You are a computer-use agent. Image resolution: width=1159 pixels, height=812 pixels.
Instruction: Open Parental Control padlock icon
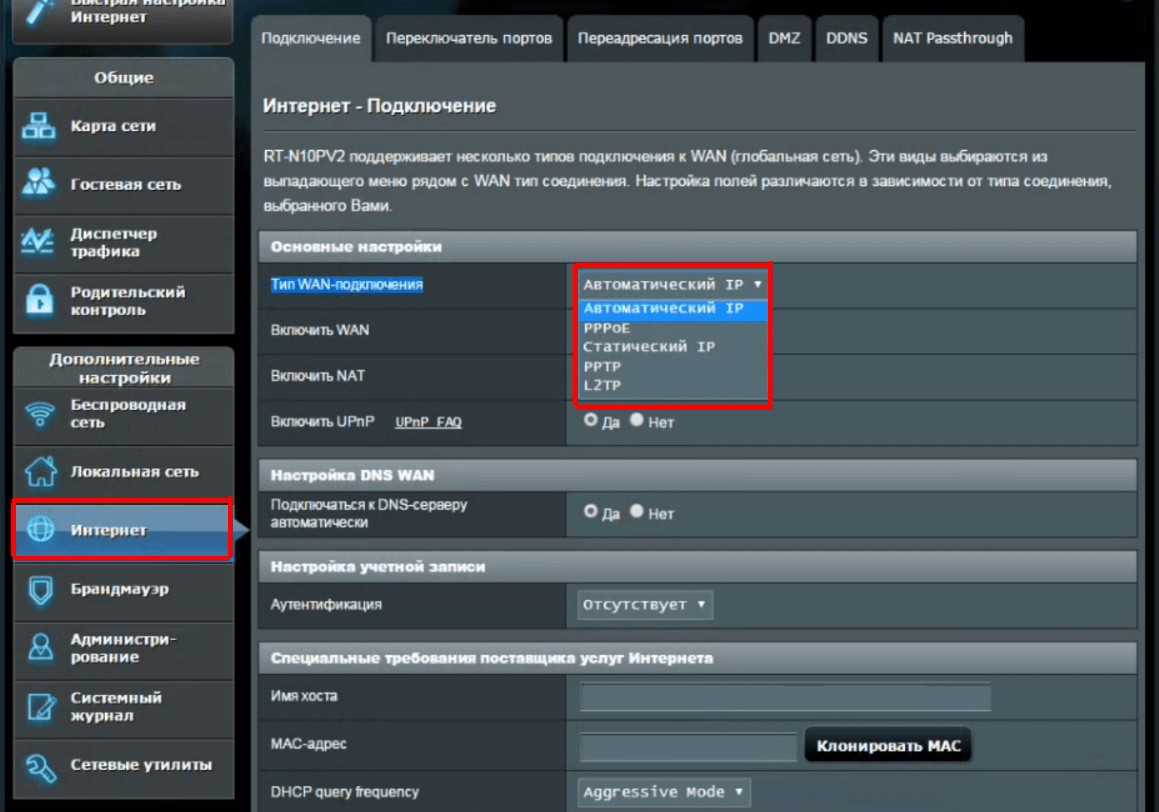pyautogui.click(x=39, y=301)
